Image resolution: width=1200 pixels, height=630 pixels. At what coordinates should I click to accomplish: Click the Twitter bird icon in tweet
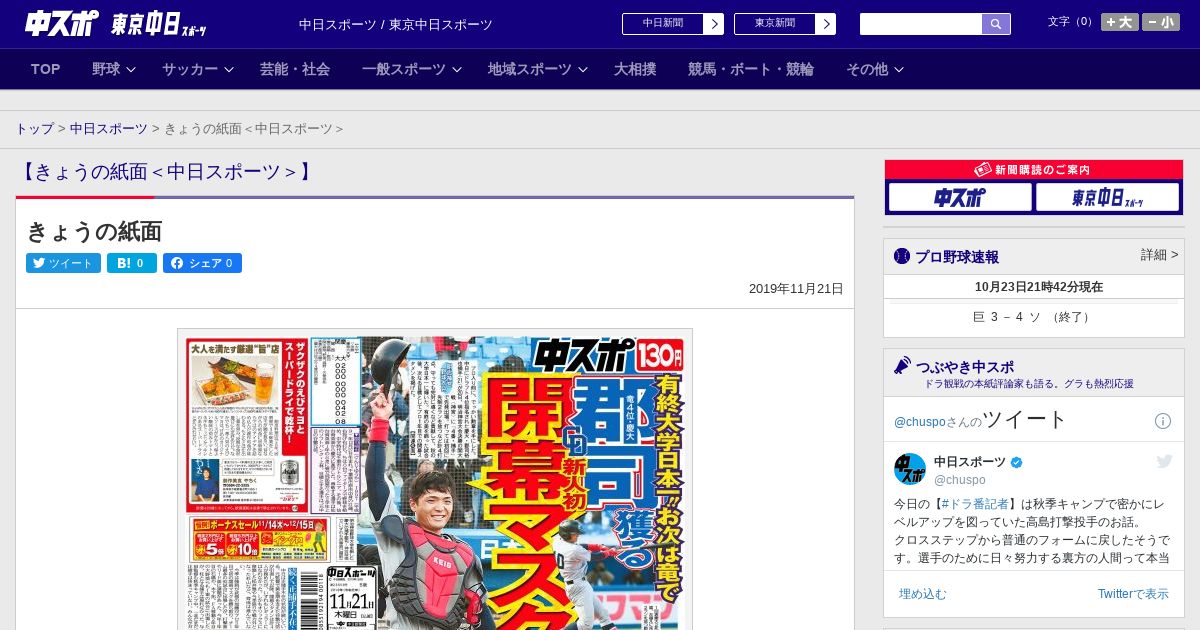[1164, 461]
